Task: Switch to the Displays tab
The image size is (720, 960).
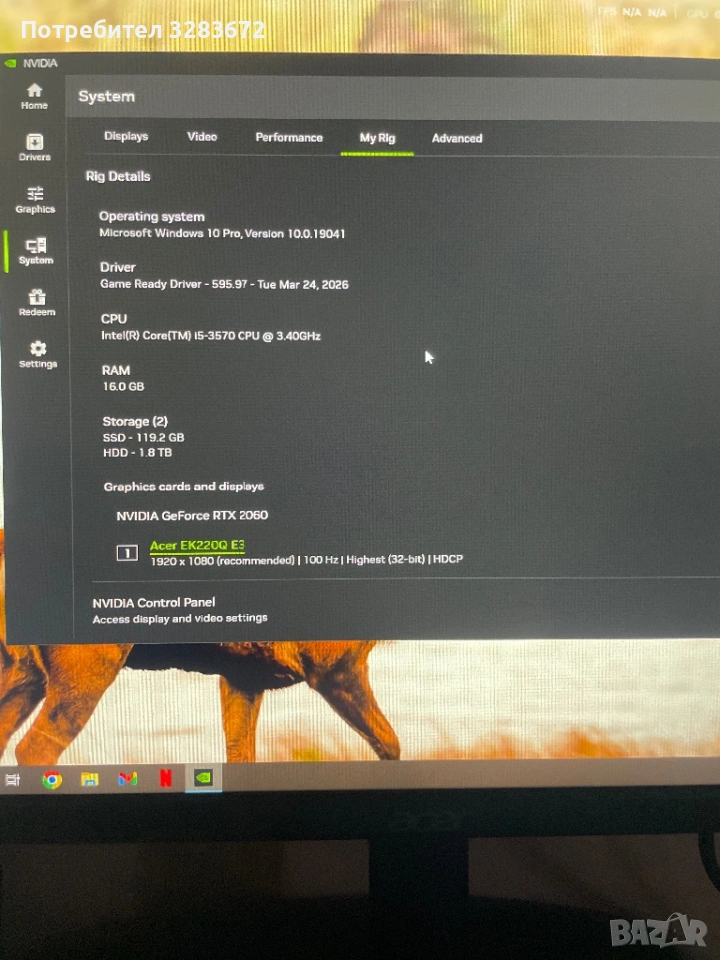Action: (x=126, y=136)
